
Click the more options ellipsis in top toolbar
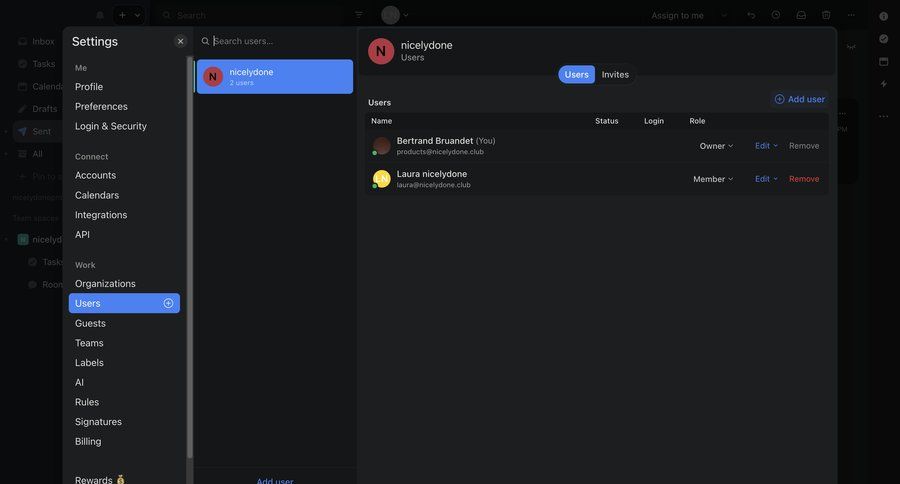[851, 15]
